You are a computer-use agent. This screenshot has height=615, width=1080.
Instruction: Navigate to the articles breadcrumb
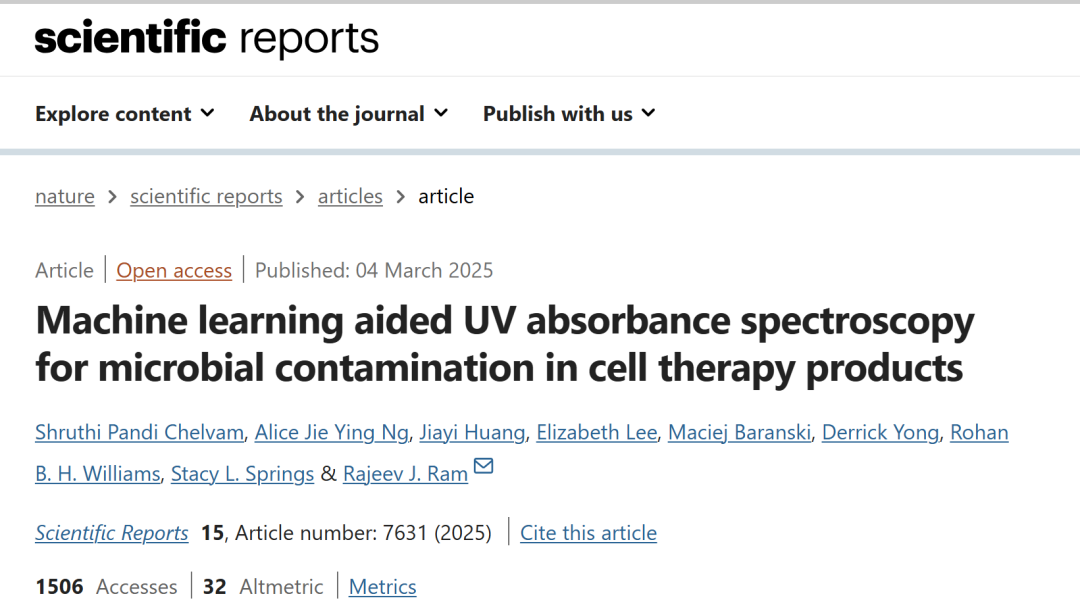[350, 196]
